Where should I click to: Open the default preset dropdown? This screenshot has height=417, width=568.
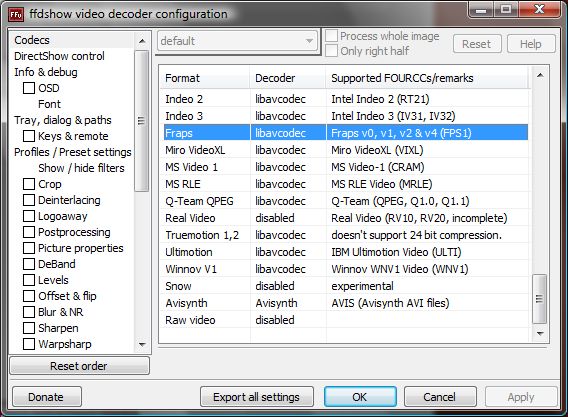[x=237, y=41]
